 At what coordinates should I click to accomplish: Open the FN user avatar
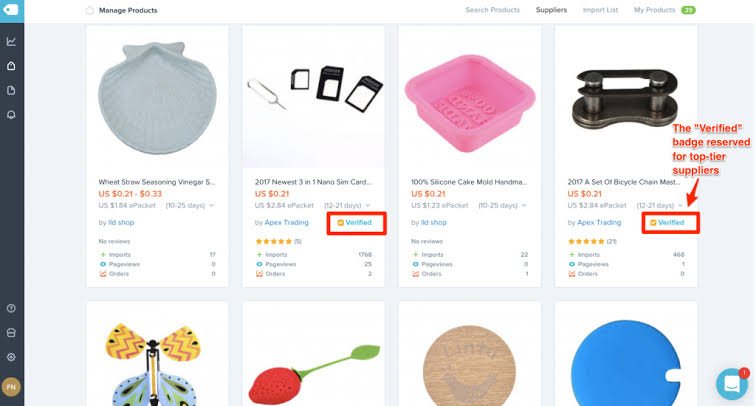click(x=11, y=386)
